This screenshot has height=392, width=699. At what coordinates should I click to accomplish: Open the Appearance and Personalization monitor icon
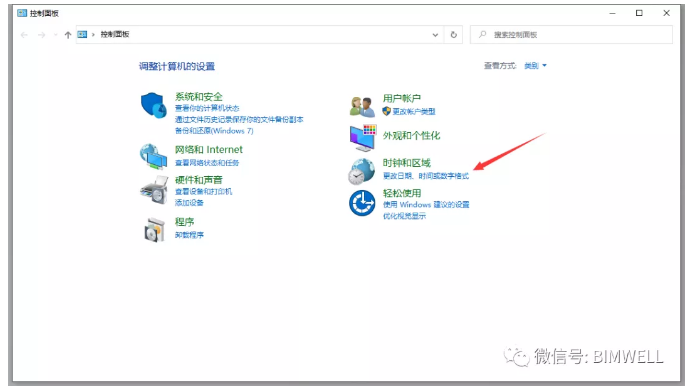point(362,138)
